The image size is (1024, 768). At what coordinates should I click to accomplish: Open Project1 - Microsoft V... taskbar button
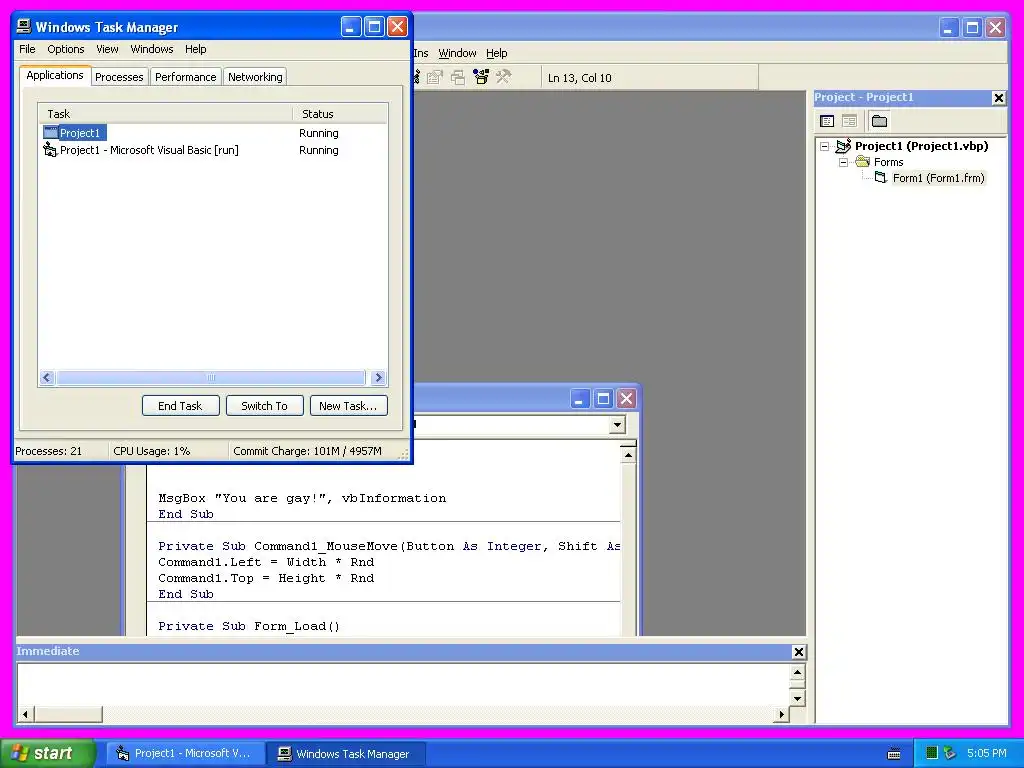[x=185, y=753]
